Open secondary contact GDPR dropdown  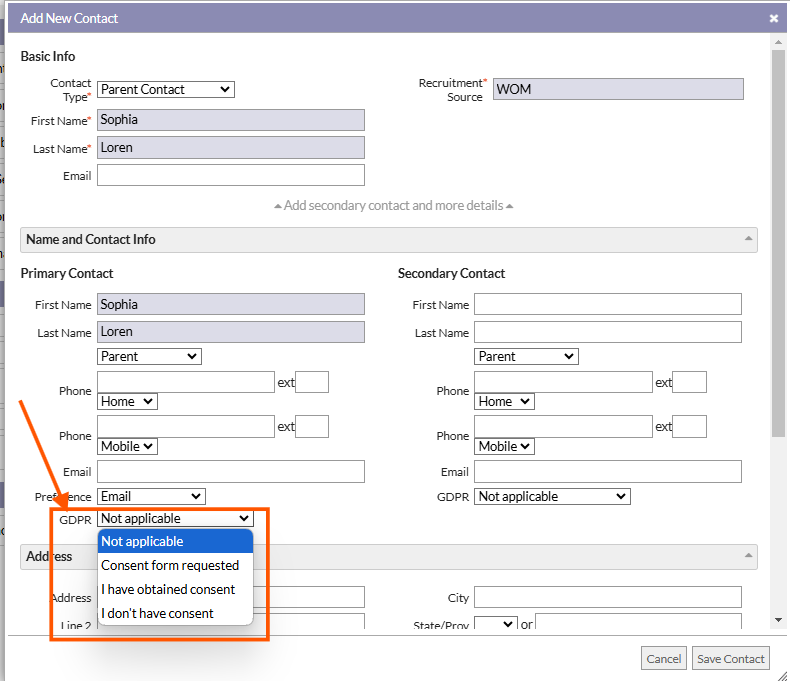552,496
